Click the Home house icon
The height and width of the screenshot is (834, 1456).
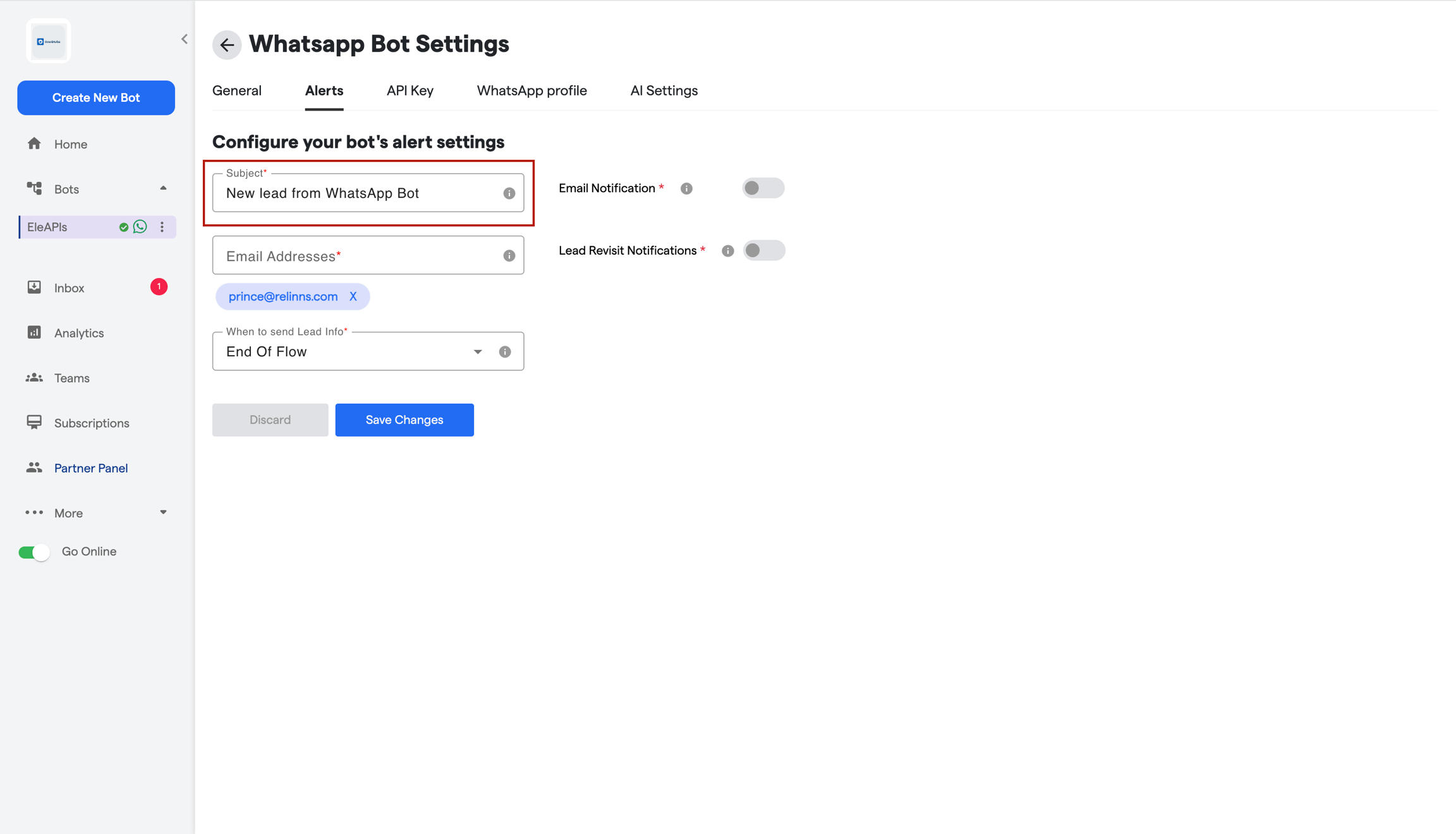34,143
